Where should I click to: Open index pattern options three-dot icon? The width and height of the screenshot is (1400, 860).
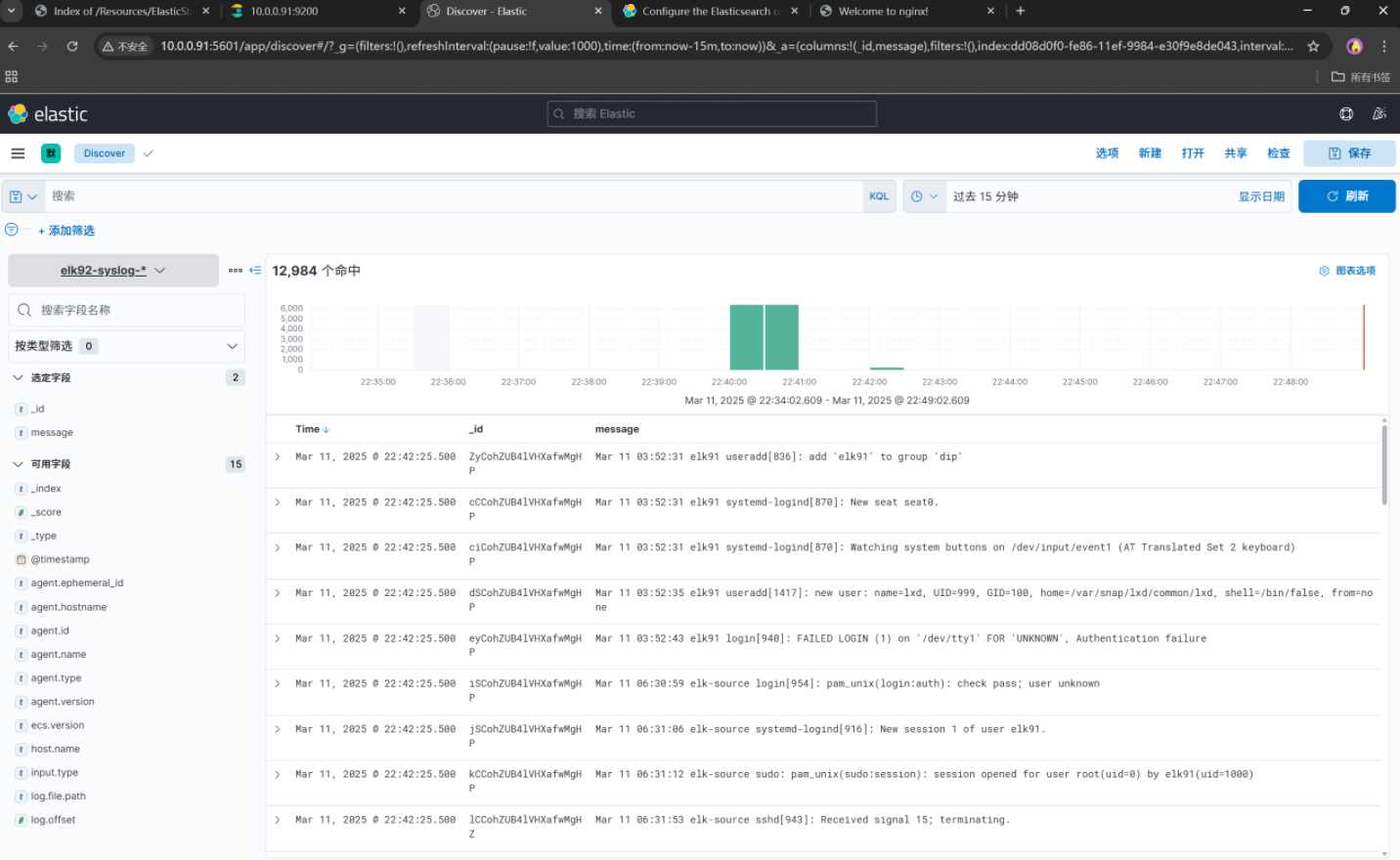pos(236,271)
